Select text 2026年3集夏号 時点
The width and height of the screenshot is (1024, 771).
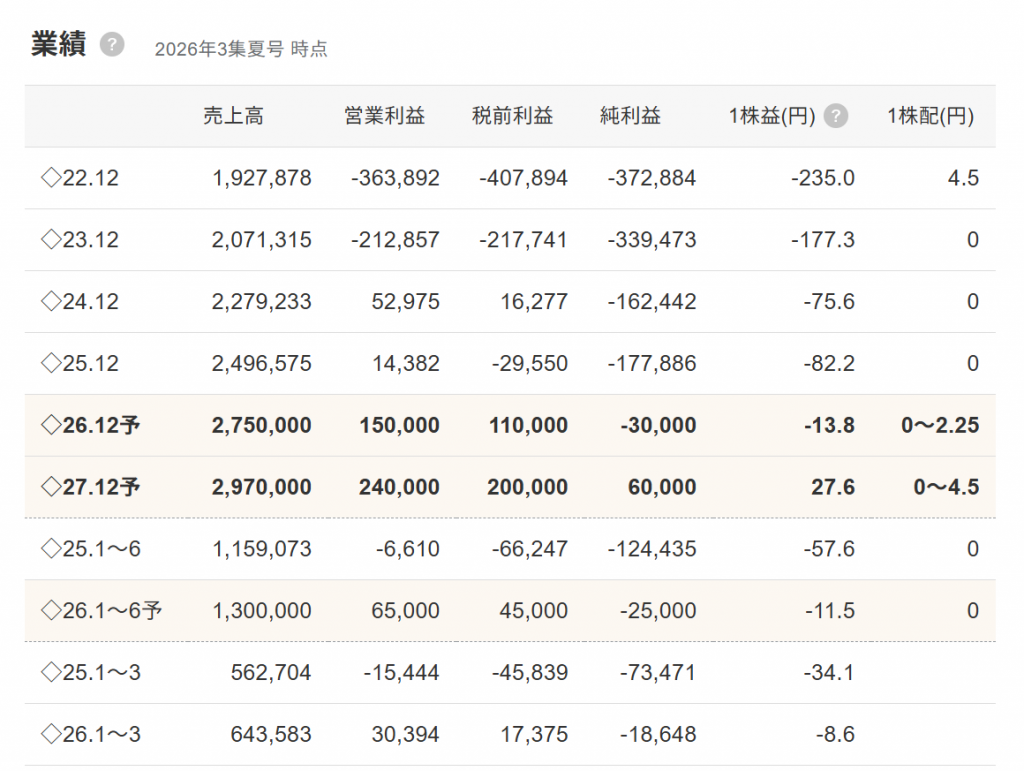241,49
